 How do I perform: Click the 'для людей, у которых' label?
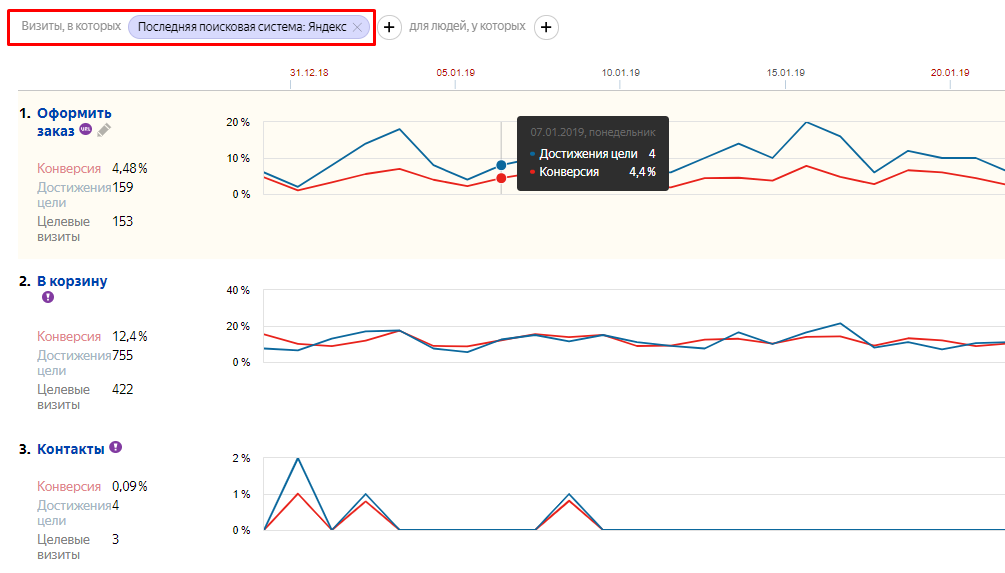467,27
